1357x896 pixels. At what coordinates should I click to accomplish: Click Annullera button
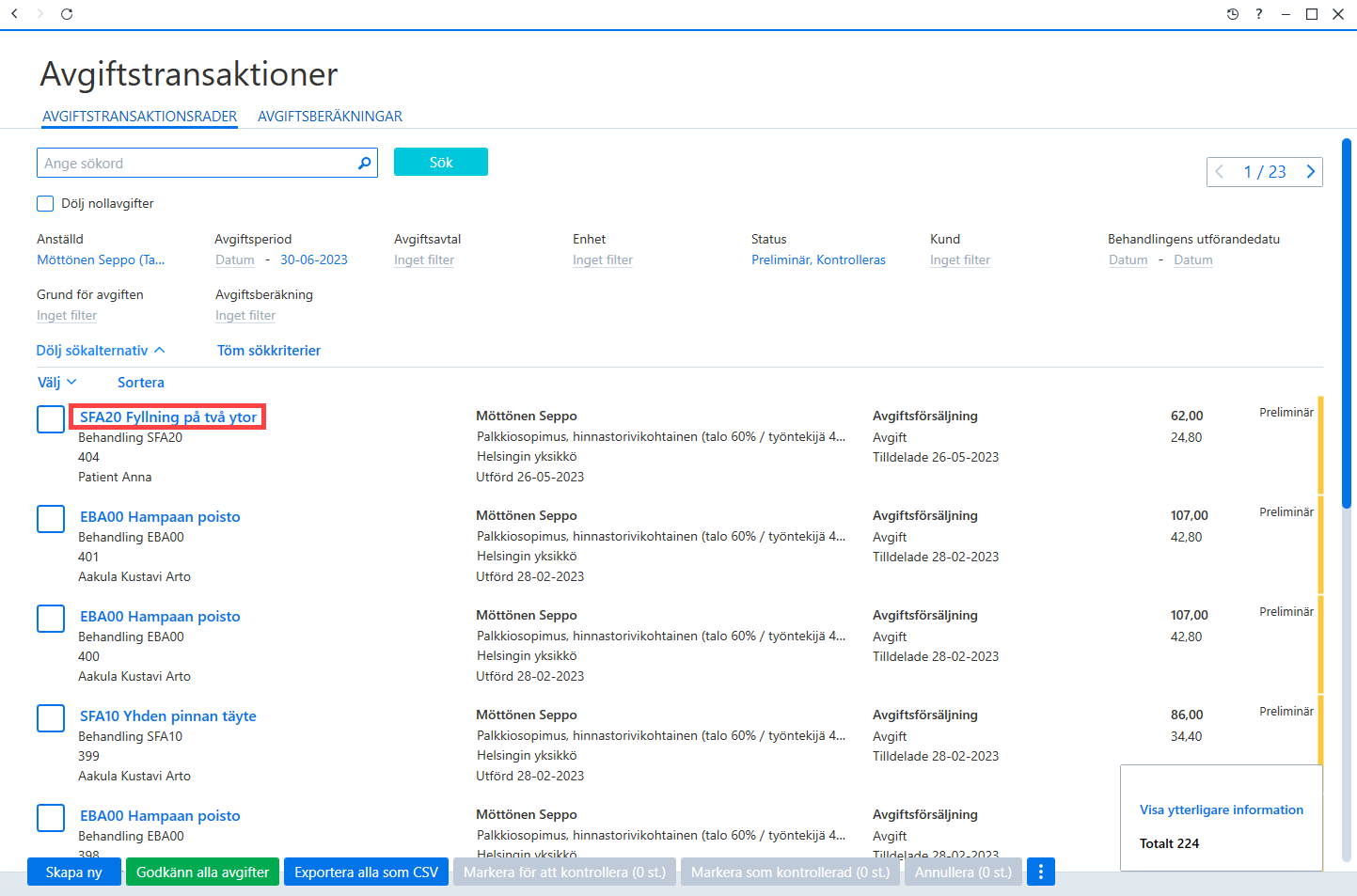coord(964,872)
